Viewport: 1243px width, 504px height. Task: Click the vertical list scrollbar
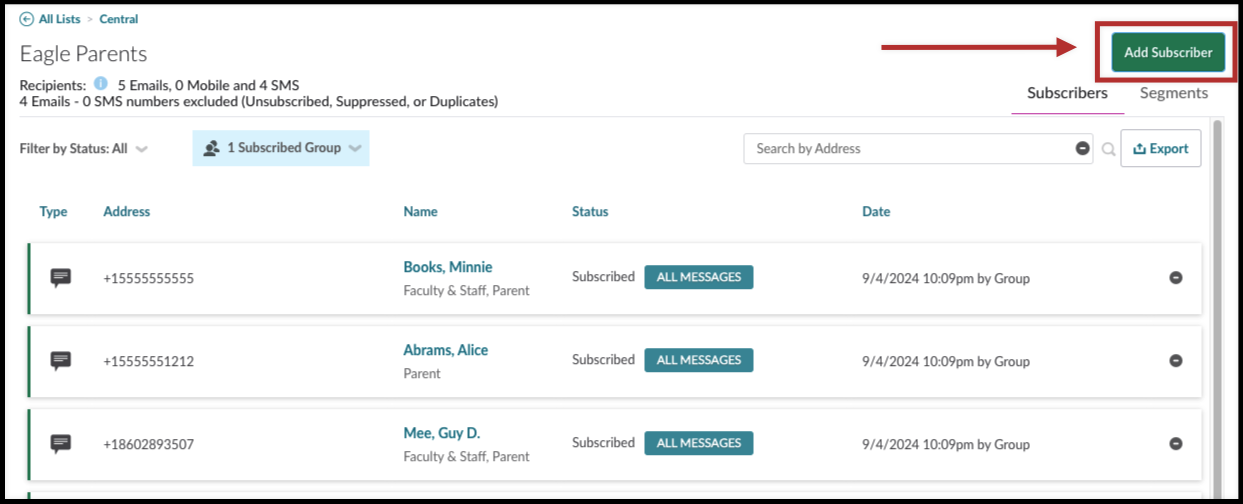pyautogui.click(x=1216, y=308)
